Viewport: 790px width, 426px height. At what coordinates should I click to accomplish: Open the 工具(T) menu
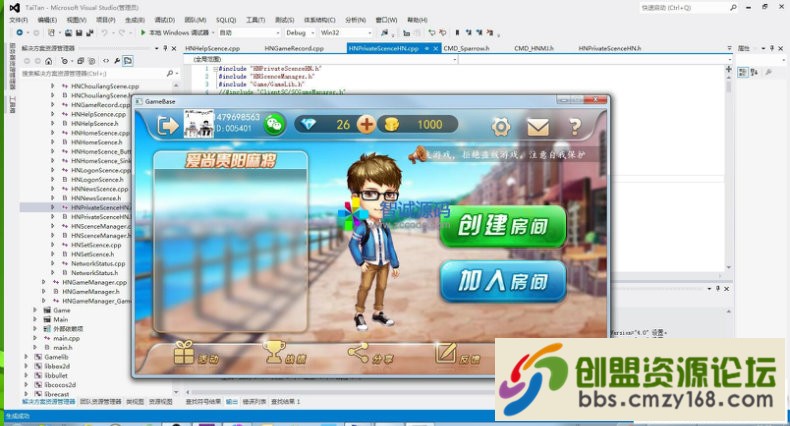pyautogui.click(x=255, y=20)
